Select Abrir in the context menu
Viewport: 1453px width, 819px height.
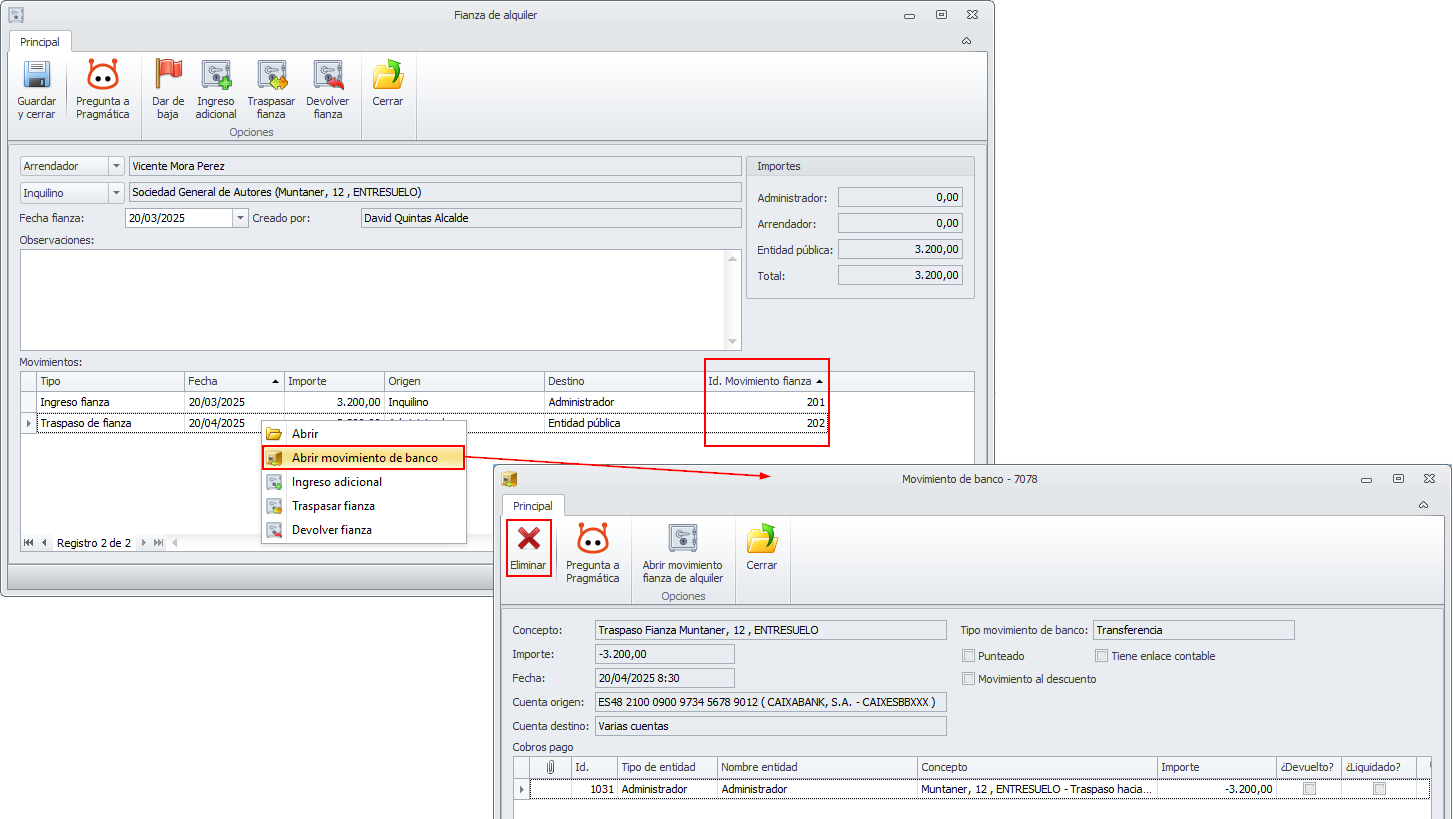pyautogui.click(x=364, y=434)
